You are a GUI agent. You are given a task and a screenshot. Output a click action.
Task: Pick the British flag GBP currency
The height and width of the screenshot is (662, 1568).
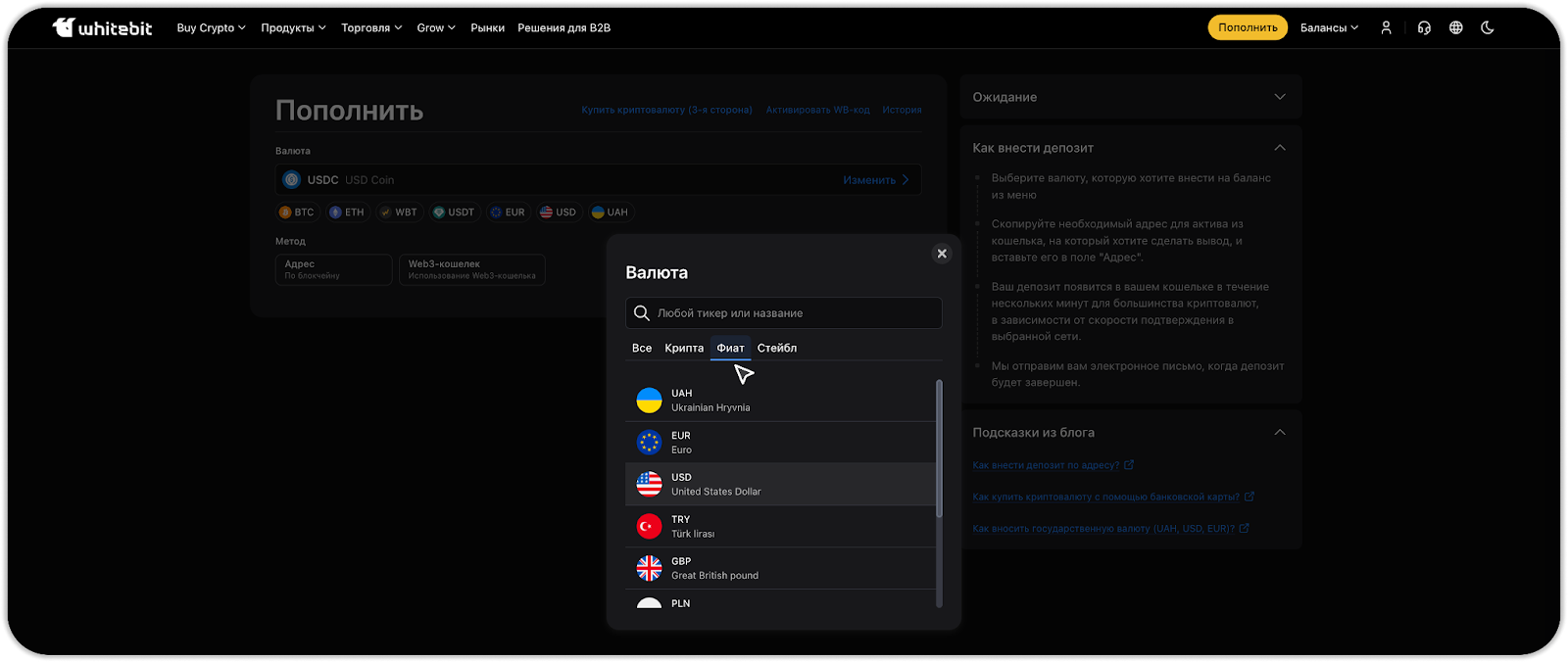tap(649, 568)
